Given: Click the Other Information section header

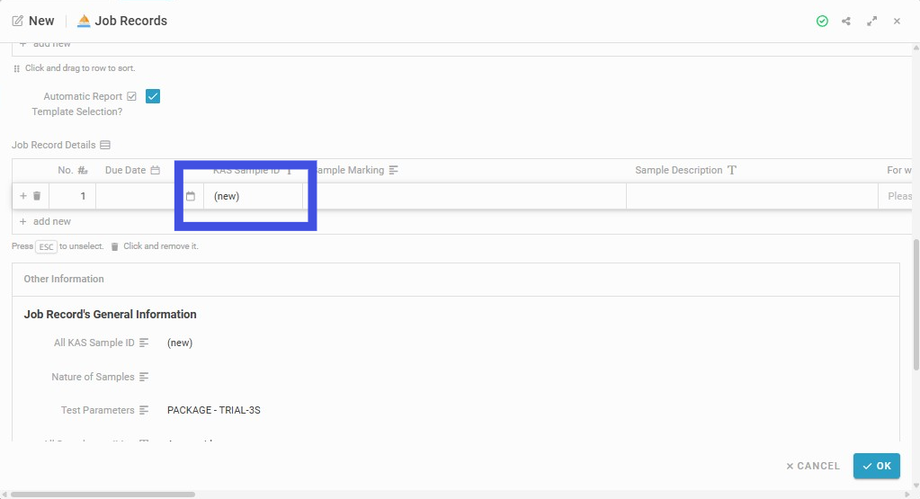Looking at the screenshot, I should click(455, 279).
